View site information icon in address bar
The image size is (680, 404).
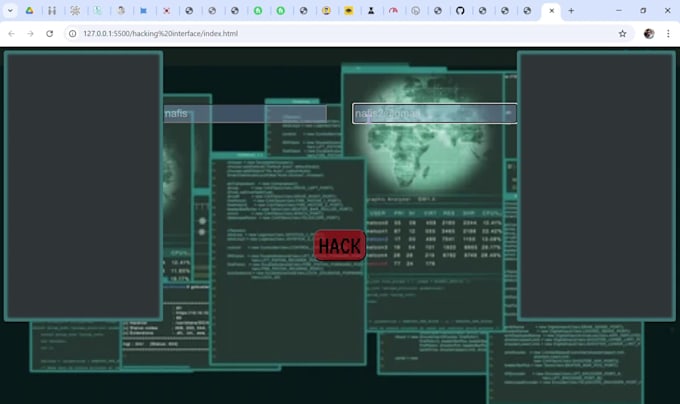(73, 33)
